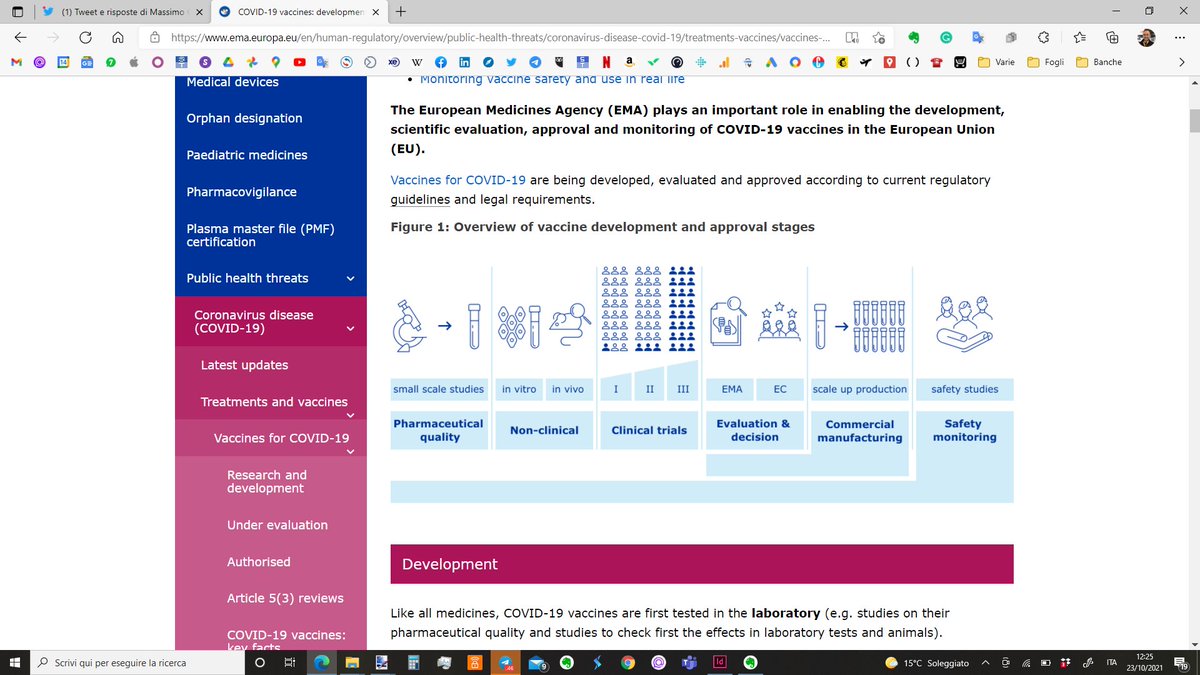Open the Collections icon in toolbar
The width and height of the screenshot is (1200, 675).
coord(1113,37)
